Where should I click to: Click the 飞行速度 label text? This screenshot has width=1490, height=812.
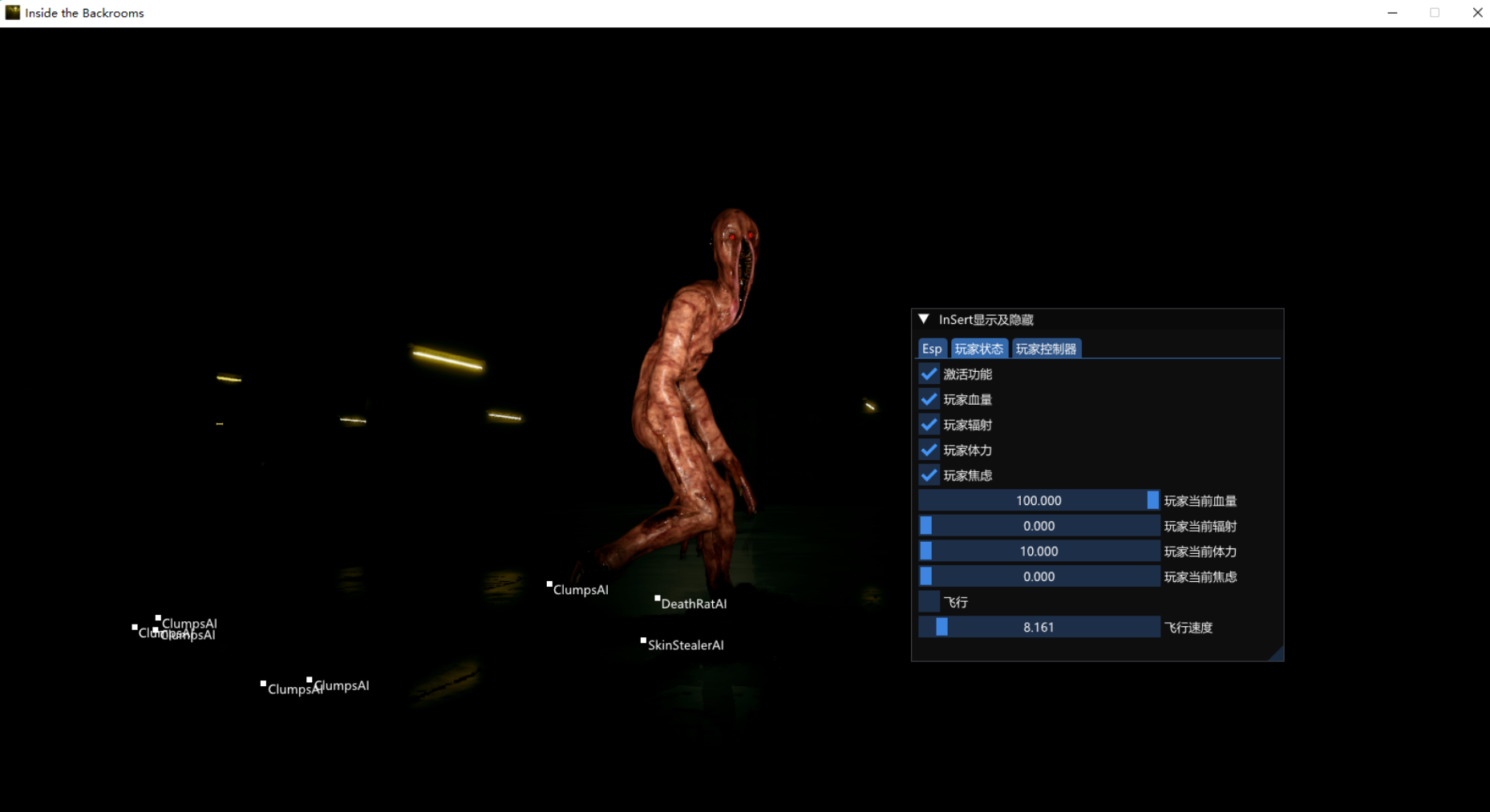1188,628
